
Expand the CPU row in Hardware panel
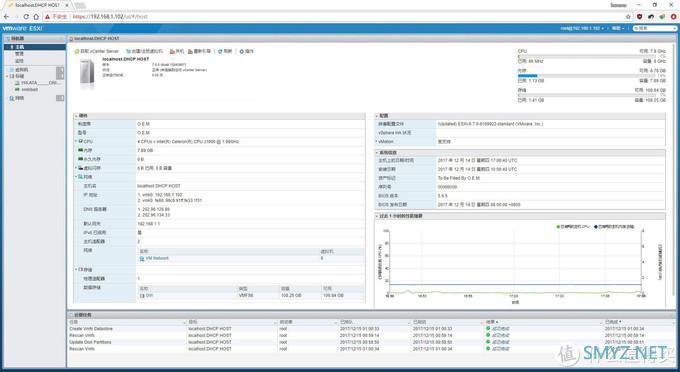(x=76, y=141)
